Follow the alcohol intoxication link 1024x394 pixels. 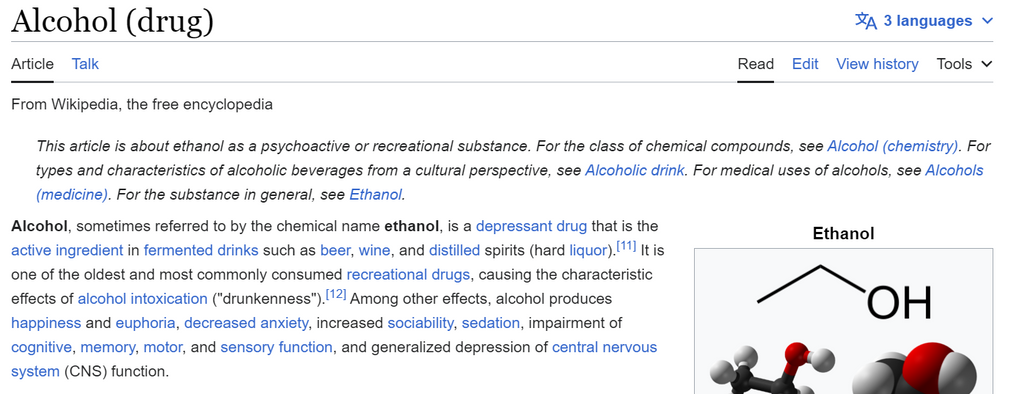tap(142, 299)
